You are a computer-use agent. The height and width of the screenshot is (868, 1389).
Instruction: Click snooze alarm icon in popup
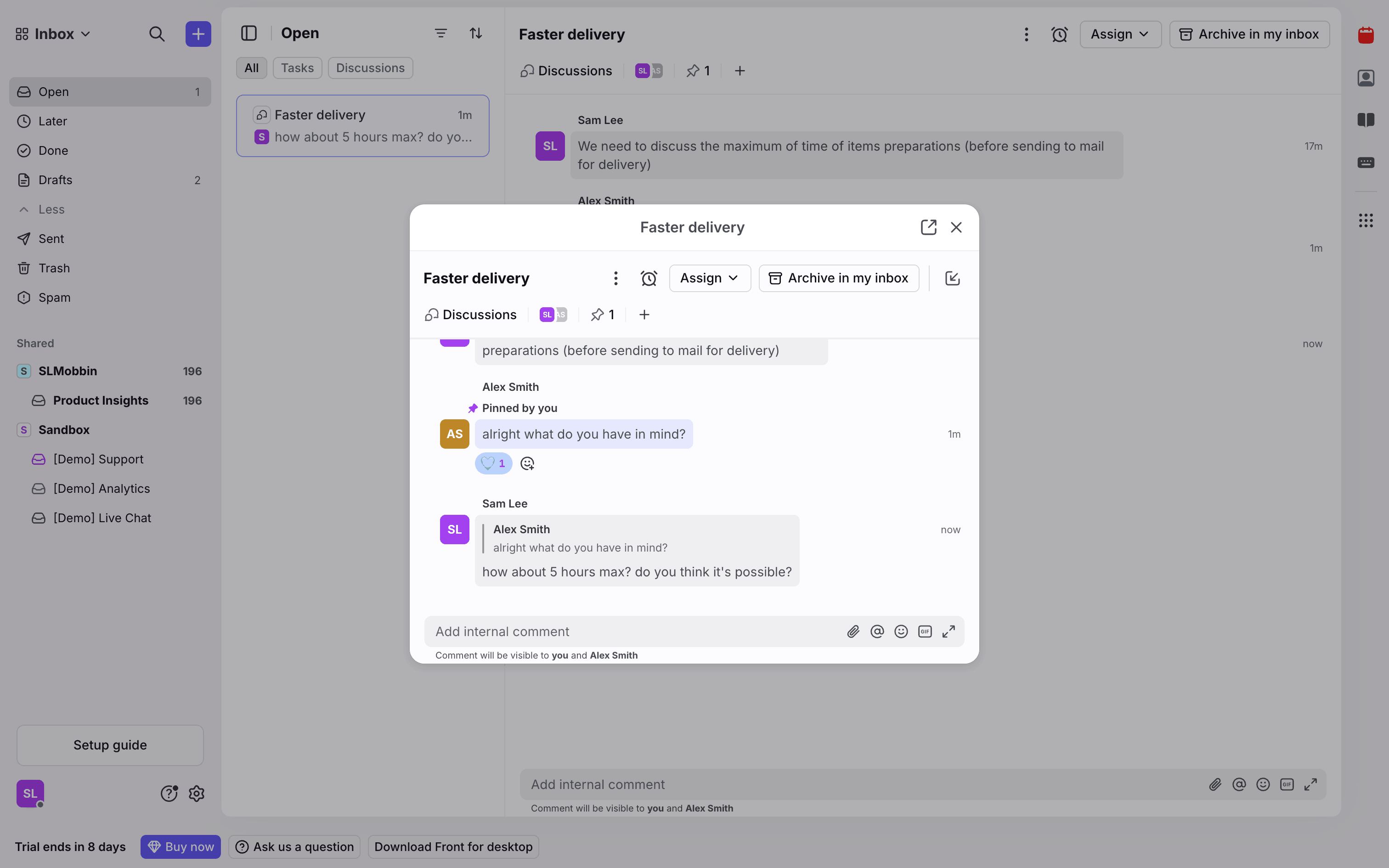(649, 278)
